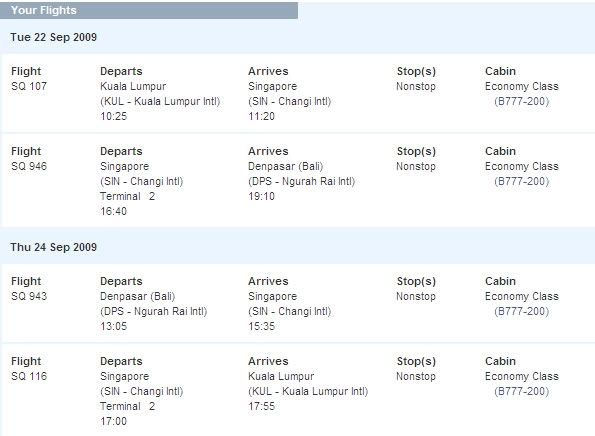Click the Nonstop label for flight SQ 943

[x=416, y=296]
